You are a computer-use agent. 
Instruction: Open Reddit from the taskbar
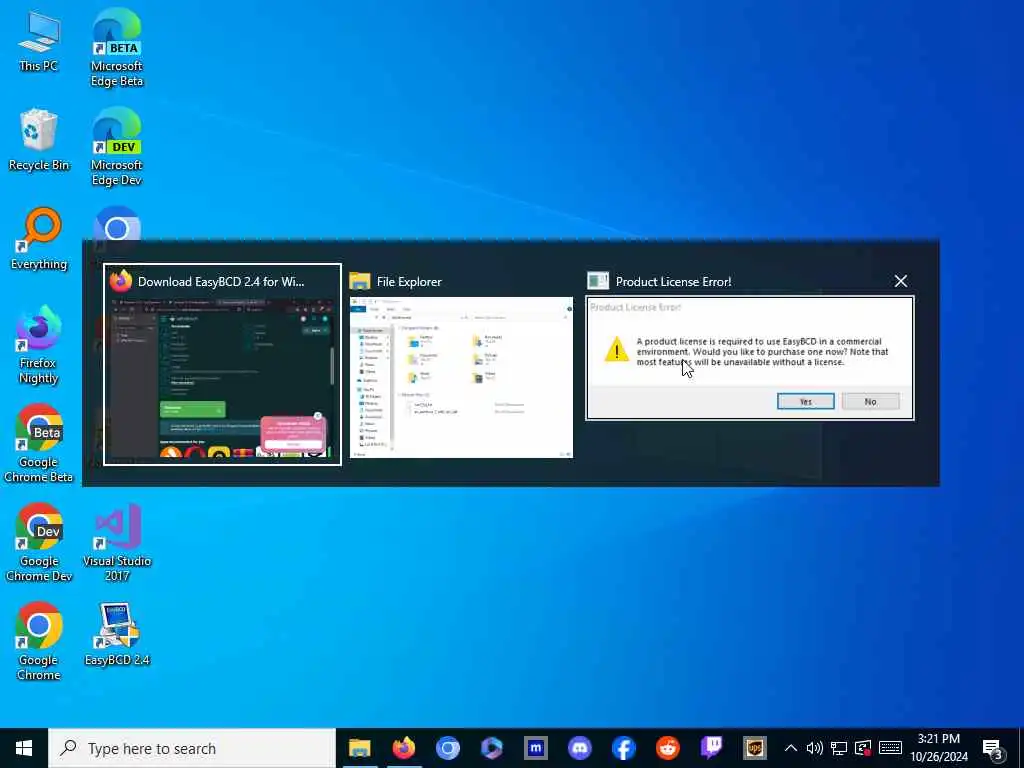pos(667,748)
